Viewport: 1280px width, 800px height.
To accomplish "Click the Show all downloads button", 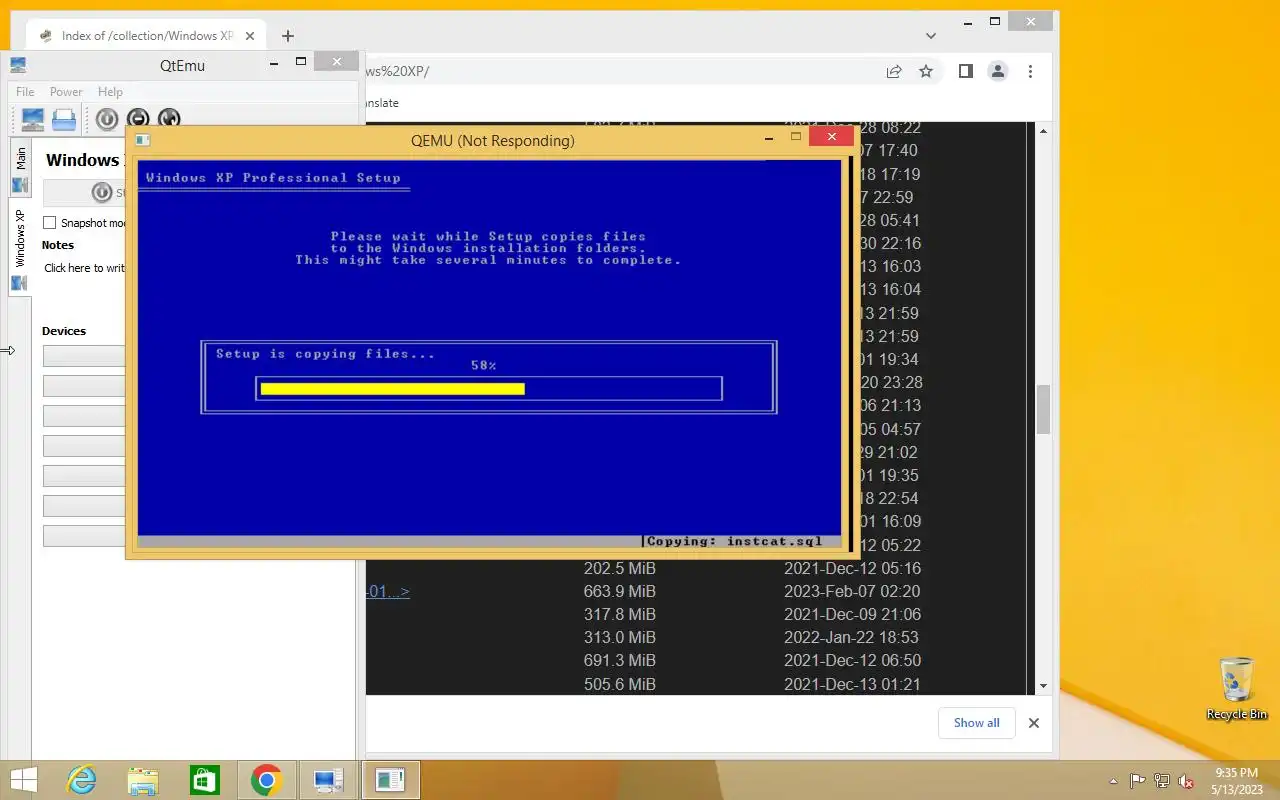I will pyautogui.click(x=977, y=723).
